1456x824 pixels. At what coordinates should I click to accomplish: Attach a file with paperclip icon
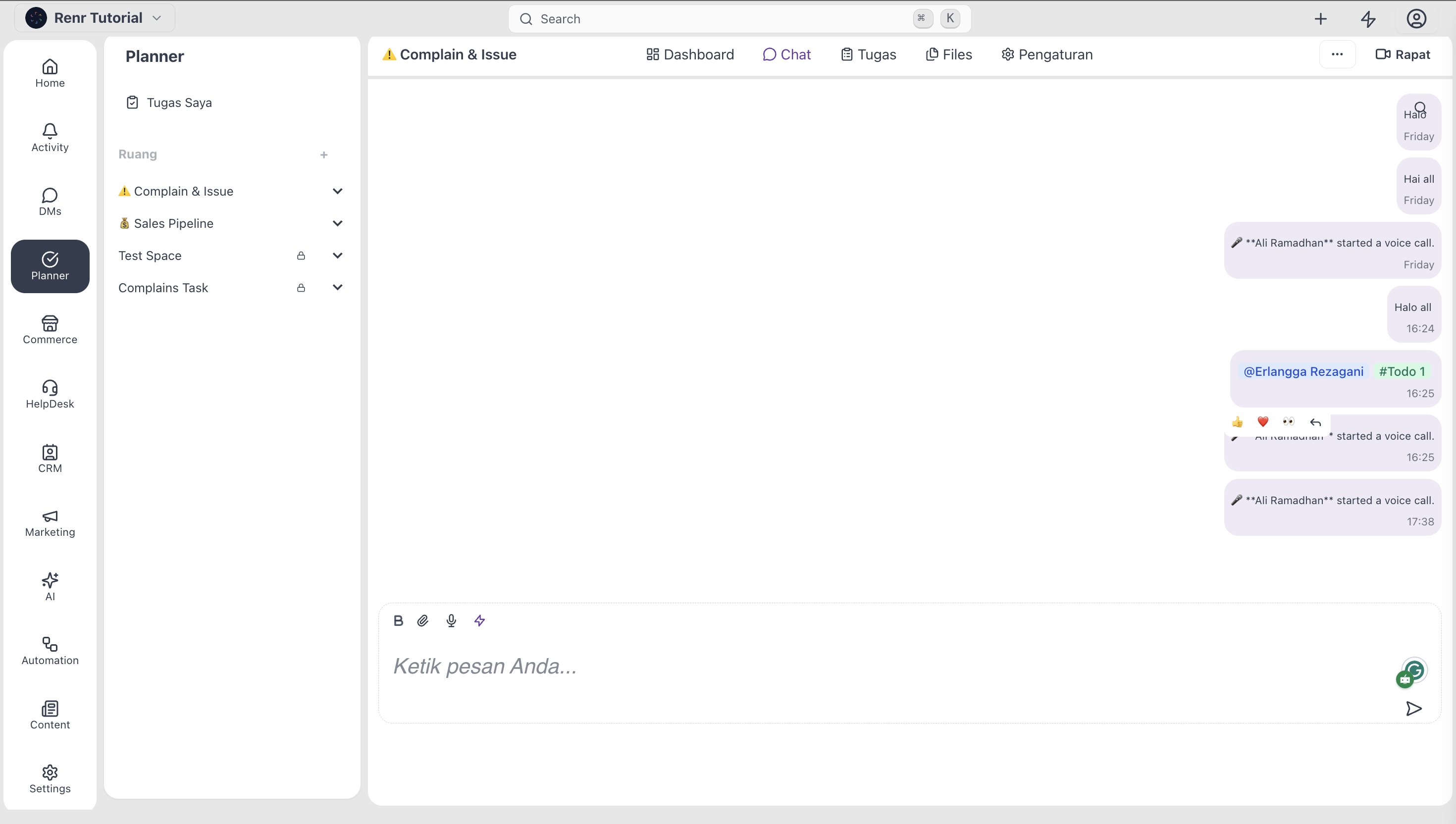coord(423,621)
